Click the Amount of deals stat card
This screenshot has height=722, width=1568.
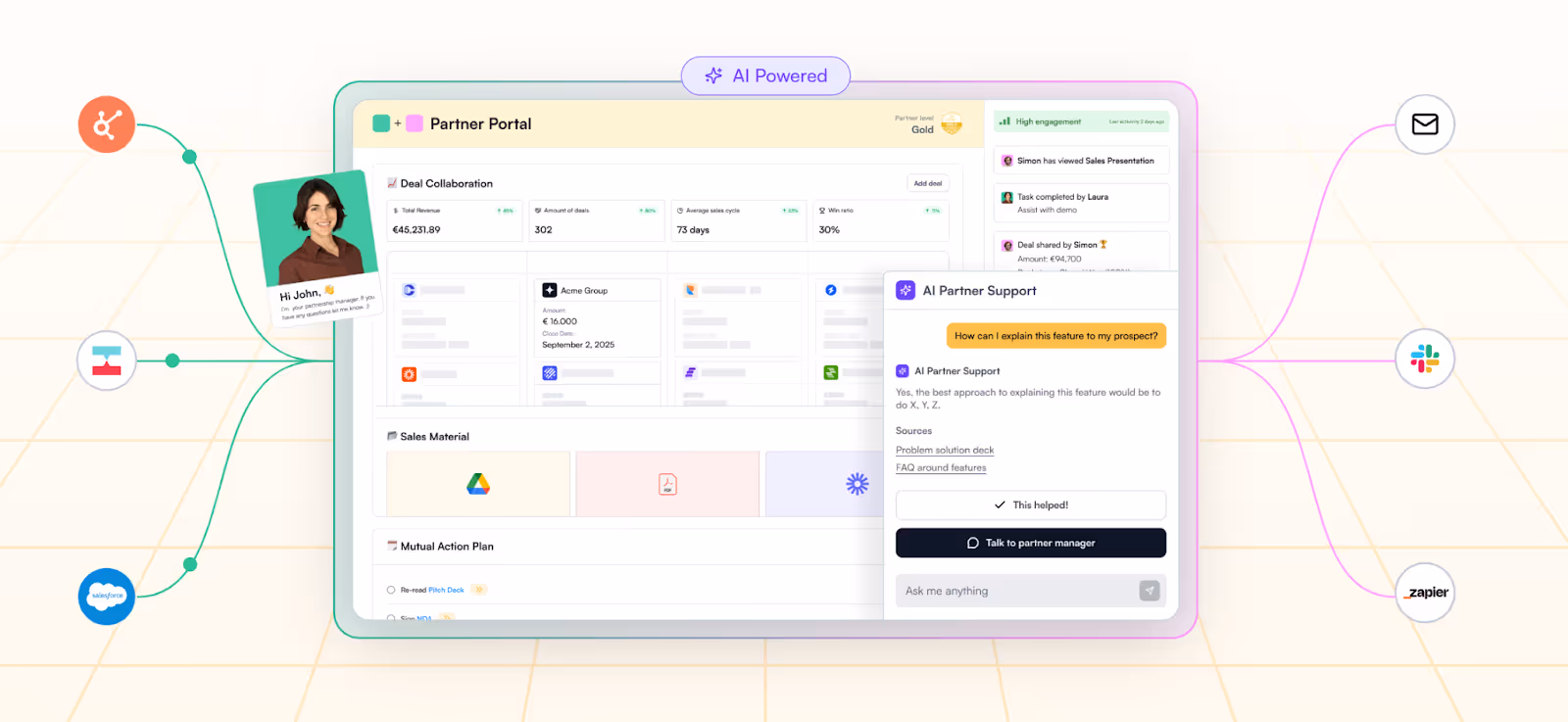point(596,220)
